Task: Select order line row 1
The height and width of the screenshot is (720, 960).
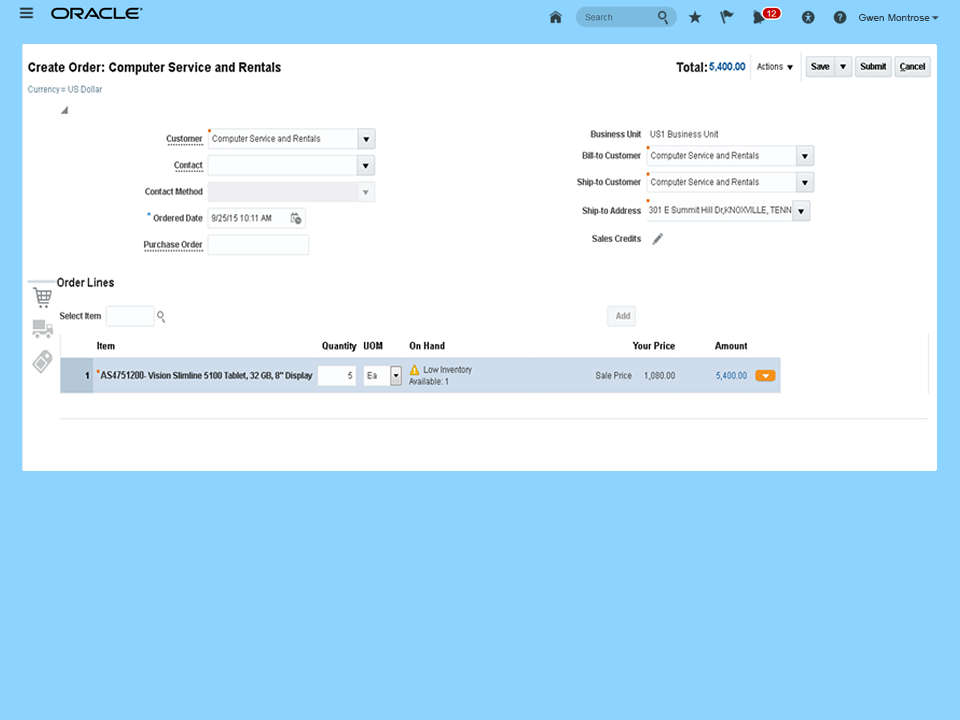Action: tap(77, 375)
